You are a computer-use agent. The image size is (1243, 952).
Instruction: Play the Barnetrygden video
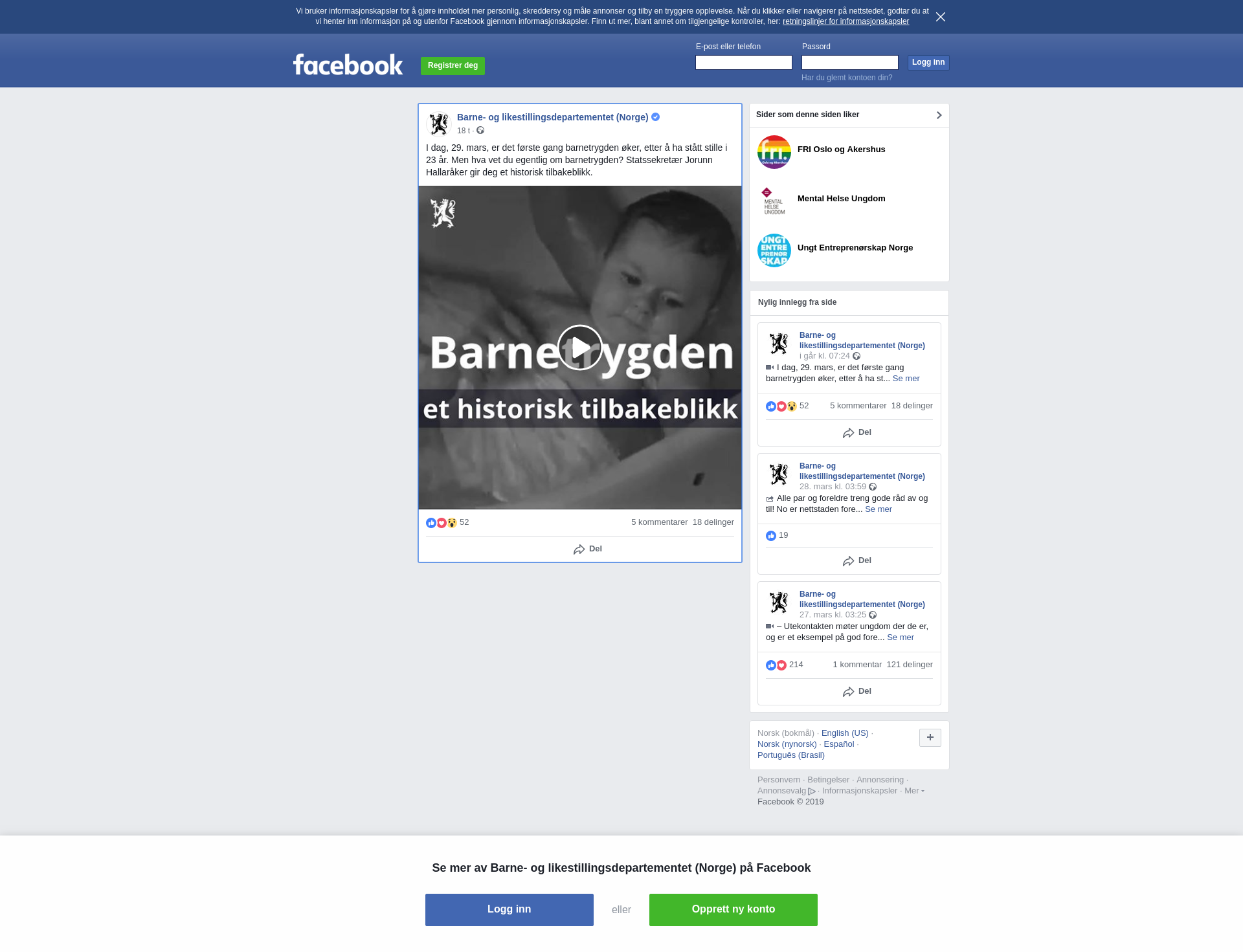point(579,348)
